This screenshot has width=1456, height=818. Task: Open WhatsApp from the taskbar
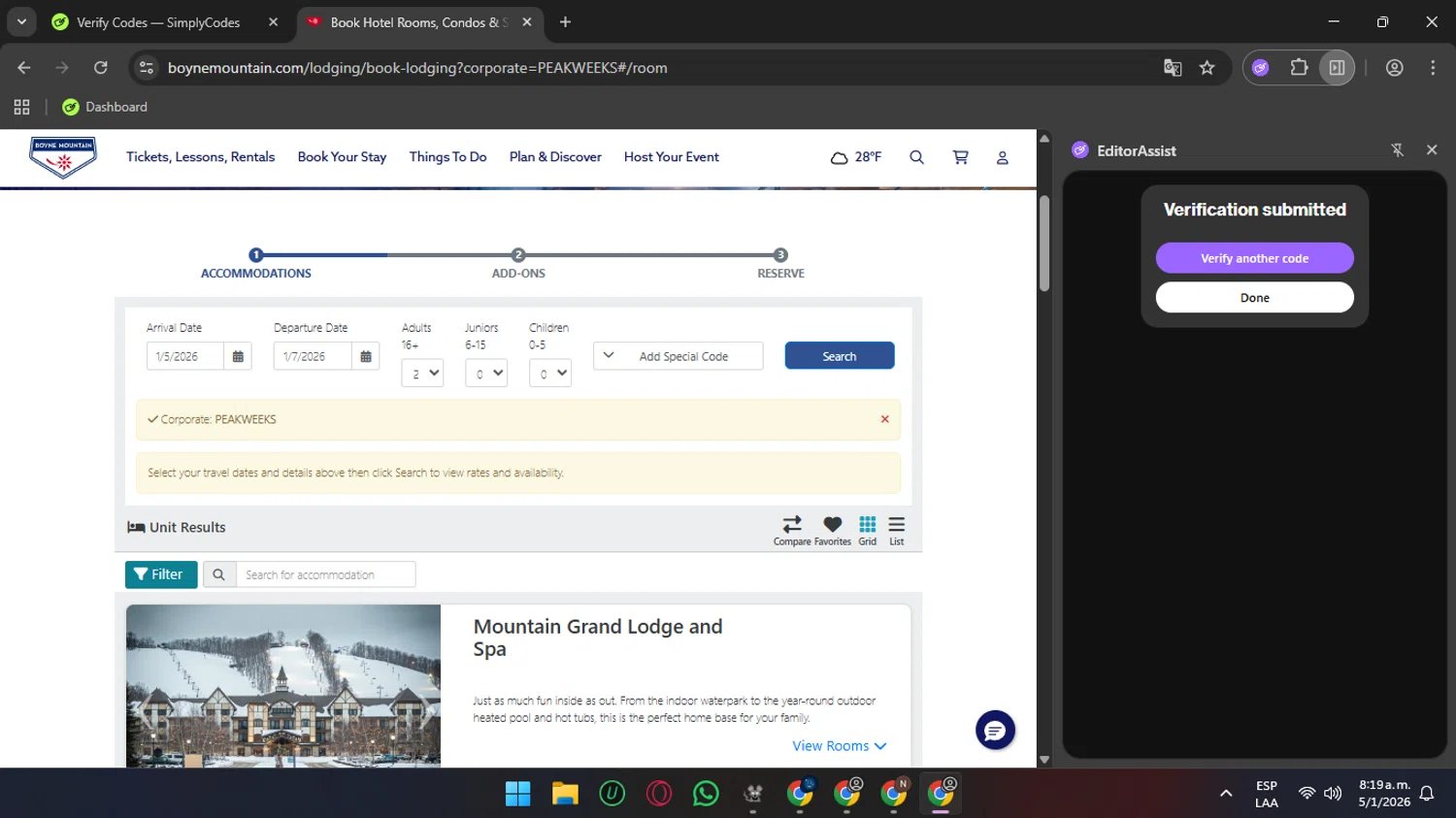click(x=706, y=794)
